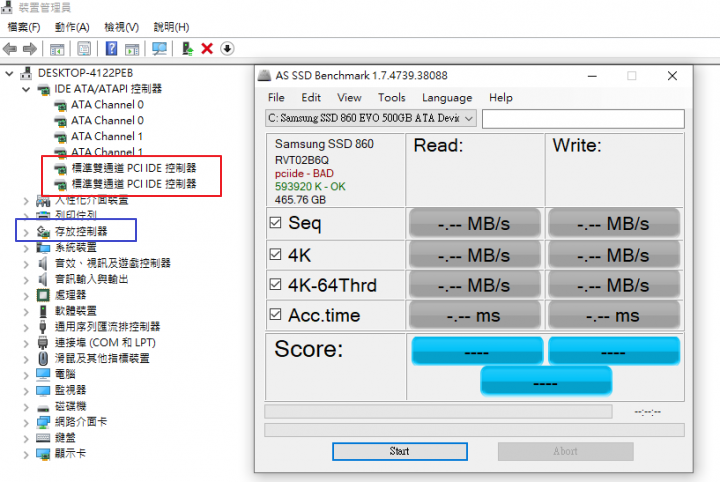
Task: Uncheck the Seq benchmark checkbox
Action: [275, 223]
